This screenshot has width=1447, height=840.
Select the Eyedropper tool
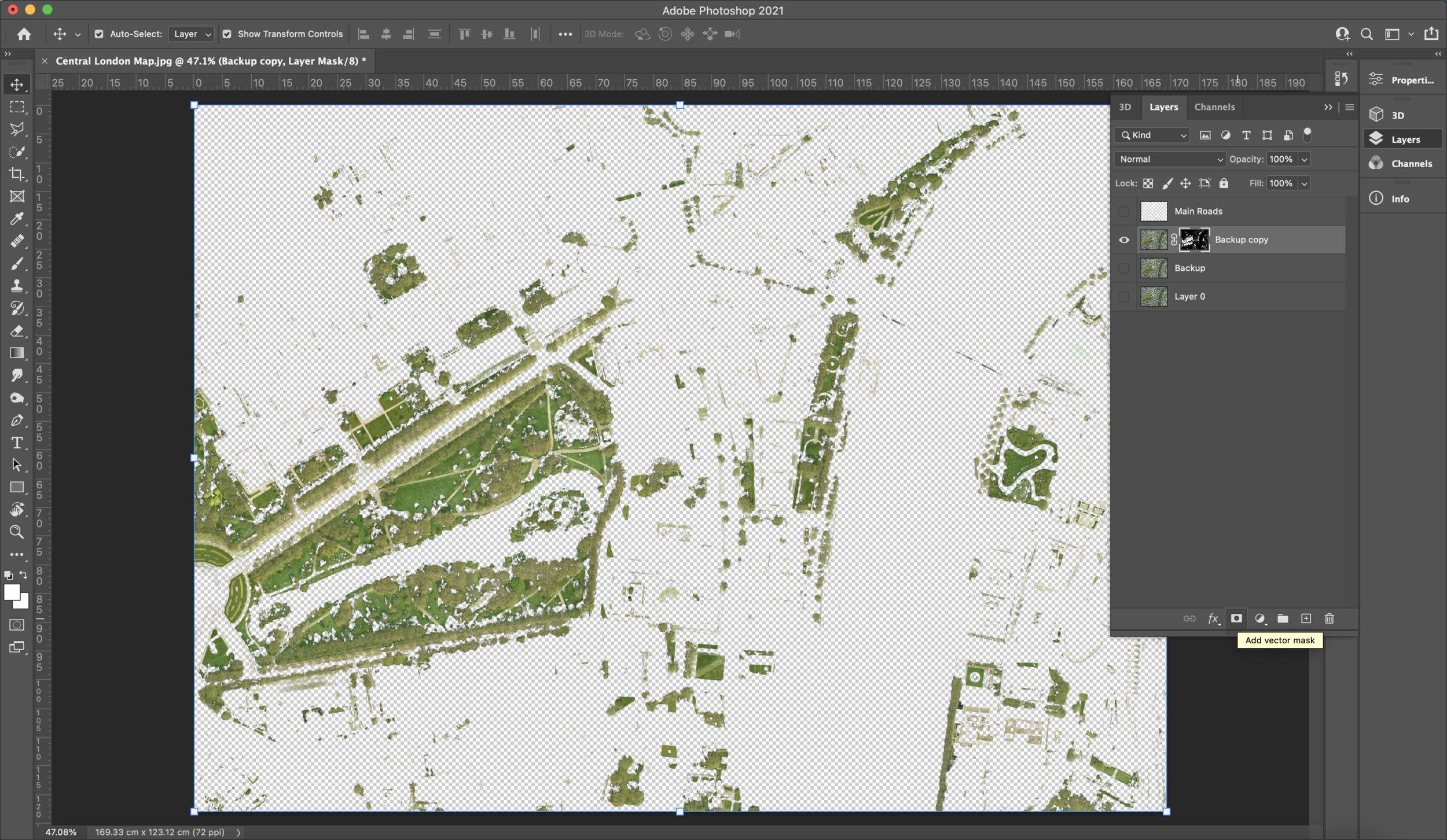tap(17, 219)
